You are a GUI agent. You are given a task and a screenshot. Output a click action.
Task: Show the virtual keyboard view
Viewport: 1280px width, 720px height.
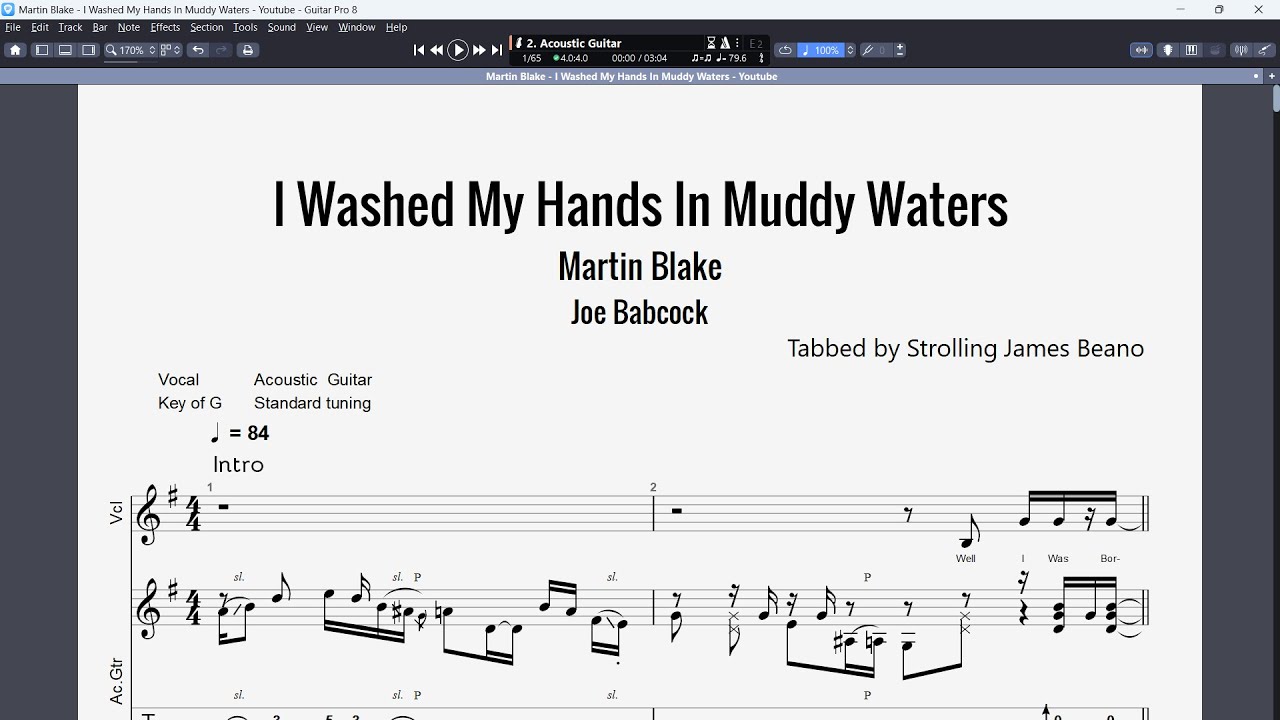point(1191,50)
